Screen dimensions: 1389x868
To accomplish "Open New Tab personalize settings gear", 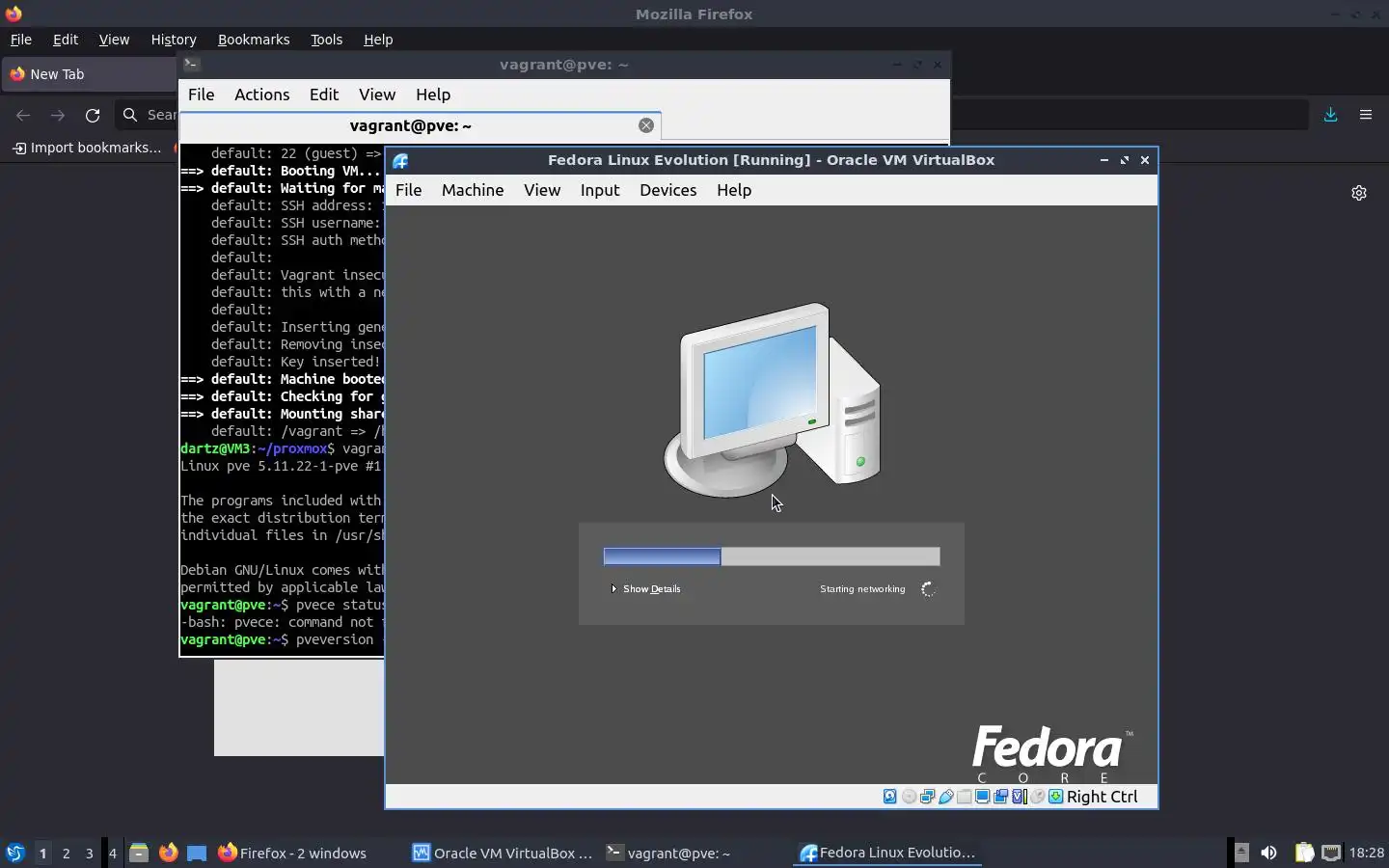I will (1359, 193).
